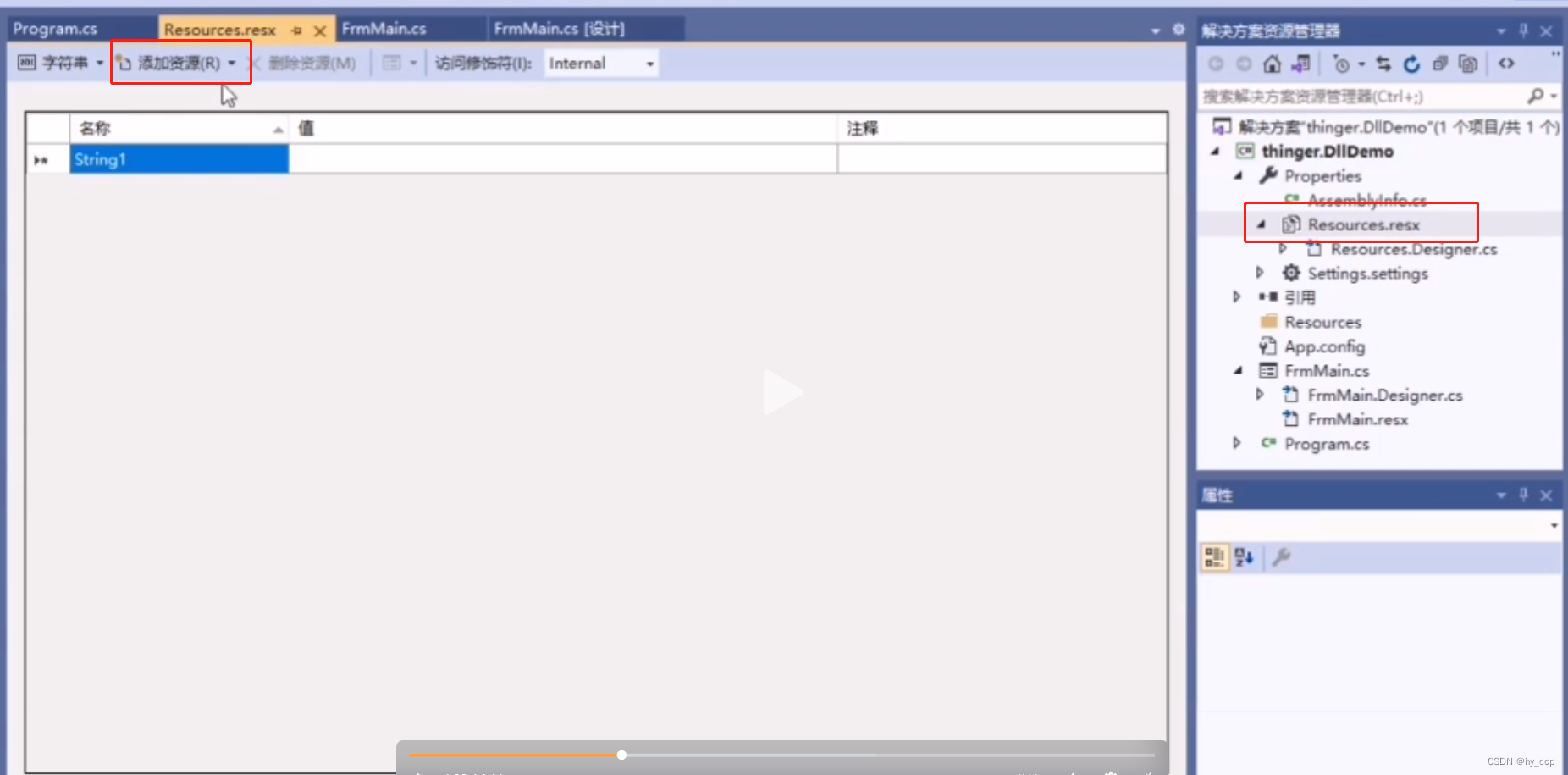Switch to the FrmMain.cs [设计] tab

click(560, 28)
